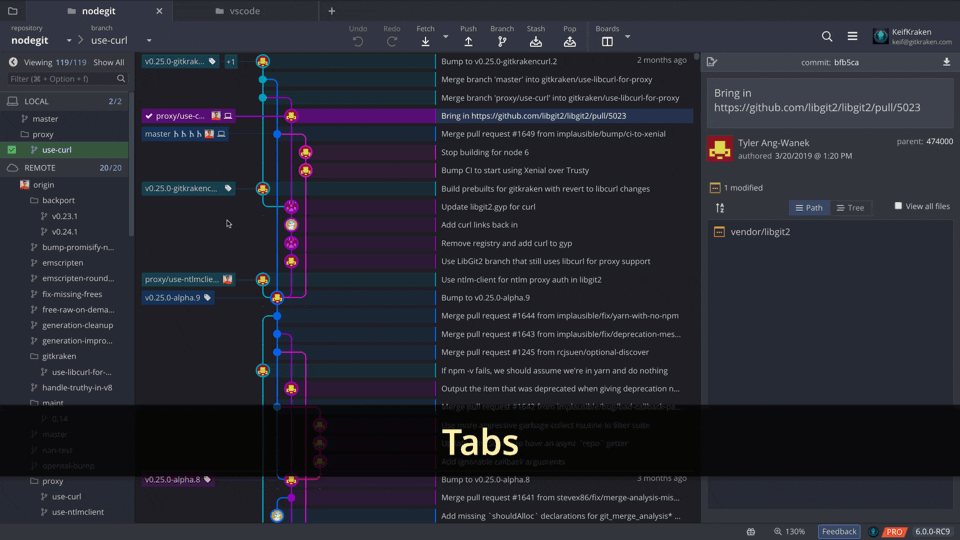The height and width of the screenshot is (540, 960).
Task: Click the Undo toolbar icon
Action: [358, 42]
